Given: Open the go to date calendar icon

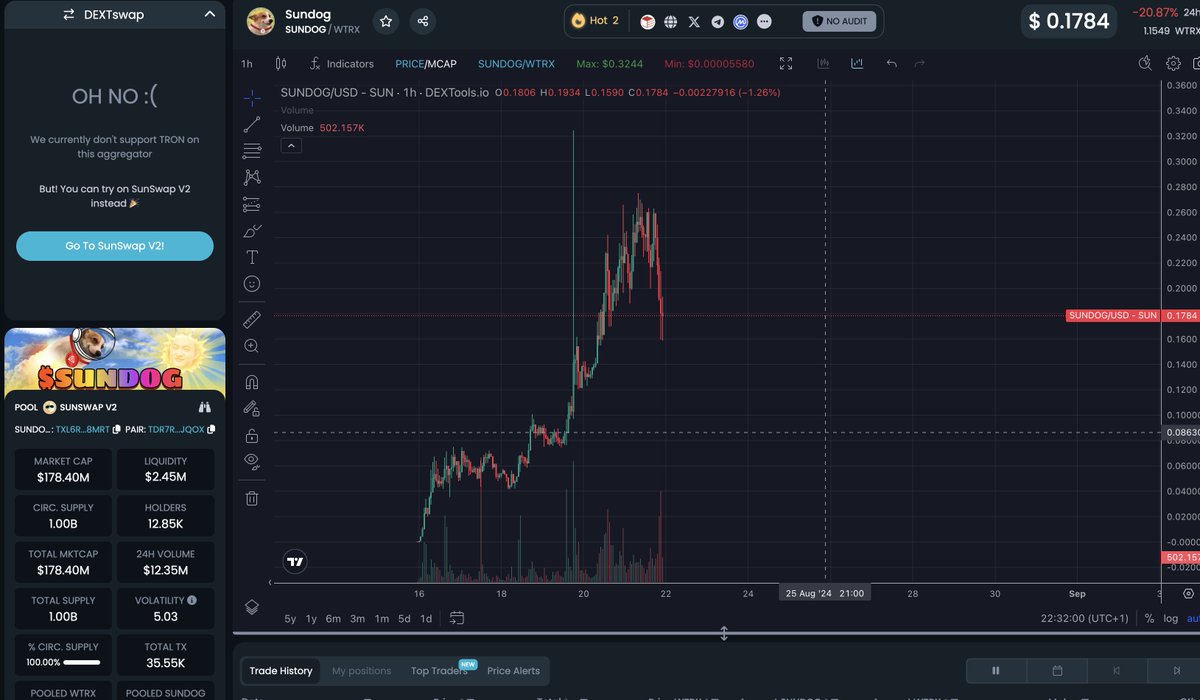Looking at the screenshot, I should click(x=457, y=618).
